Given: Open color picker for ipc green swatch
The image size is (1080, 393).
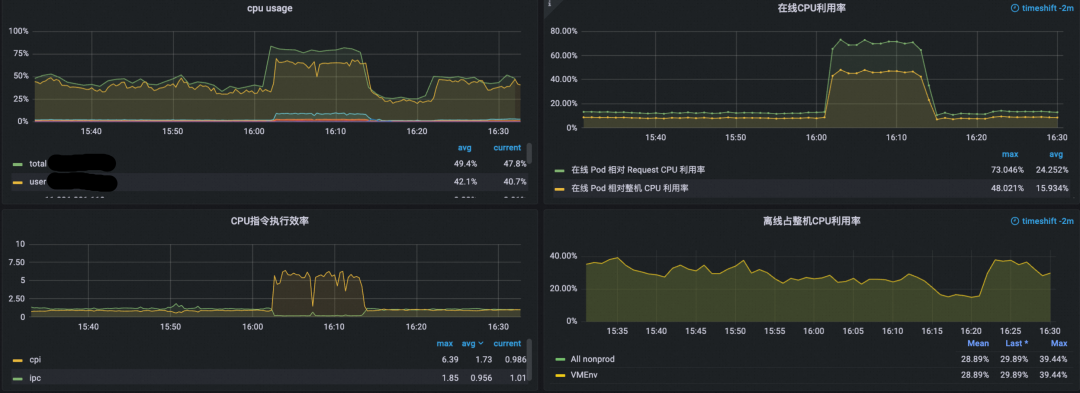Looking at the screenshot, I should [x=18, y=378].
